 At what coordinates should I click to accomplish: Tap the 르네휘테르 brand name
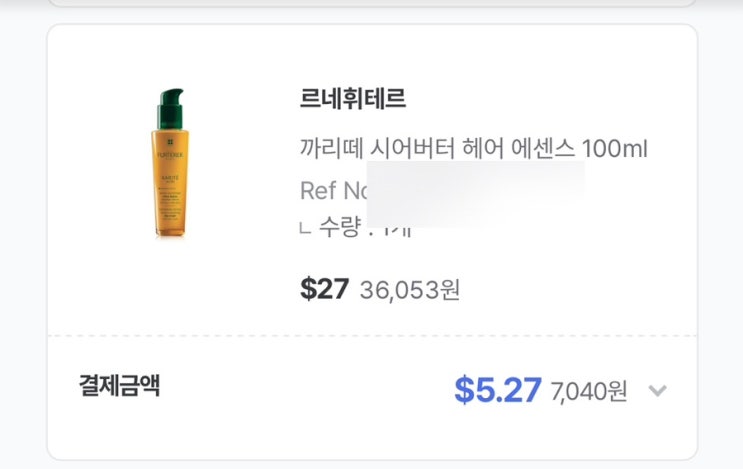coord(353,99)
